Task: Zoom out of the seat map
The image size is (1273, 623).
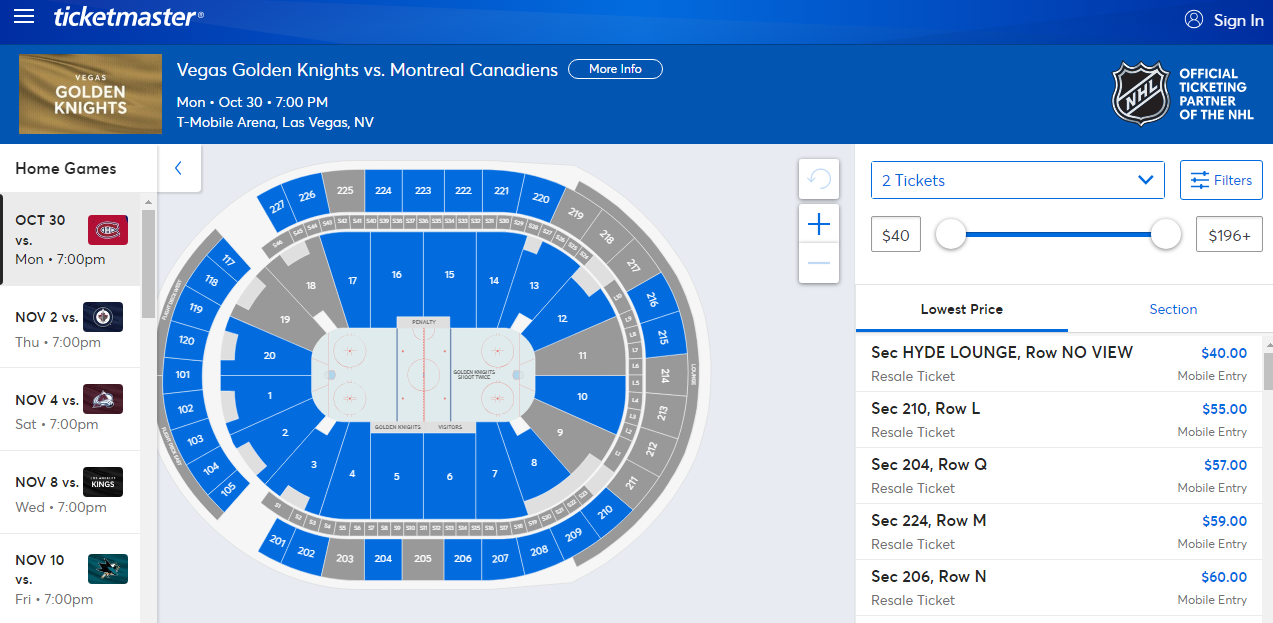Action: click(819, 263)
